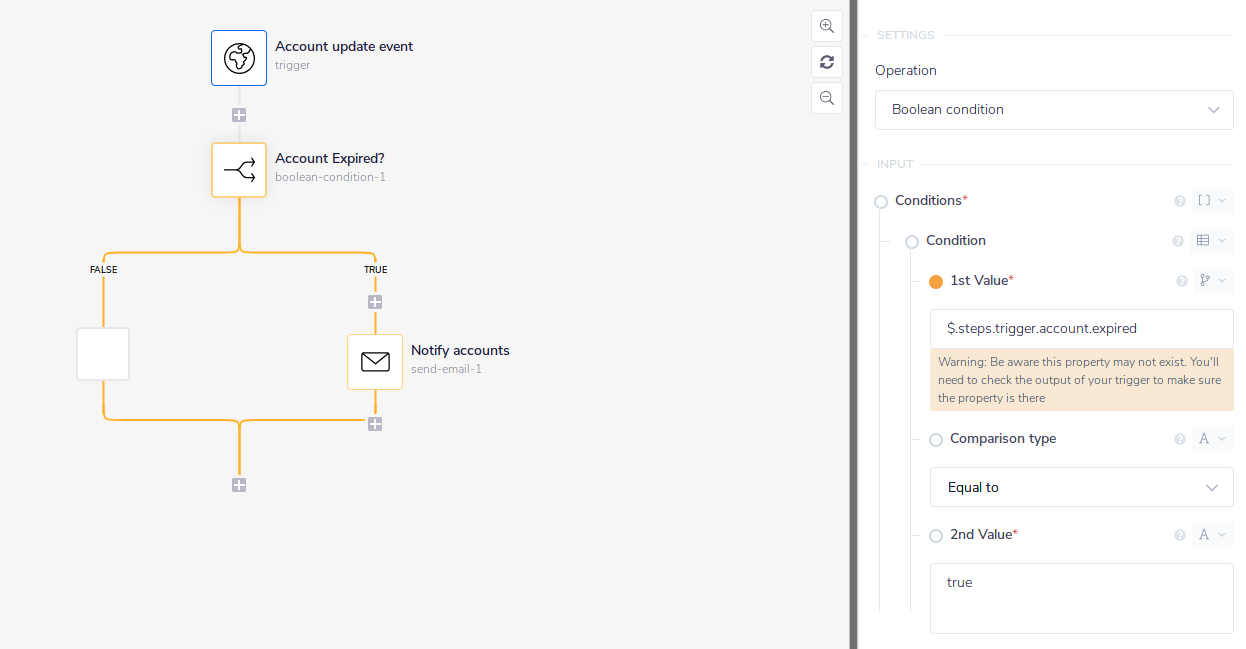Toggle the circle beside 2nd Value
Screen dimensions: 1246x649
coord(936,535)
